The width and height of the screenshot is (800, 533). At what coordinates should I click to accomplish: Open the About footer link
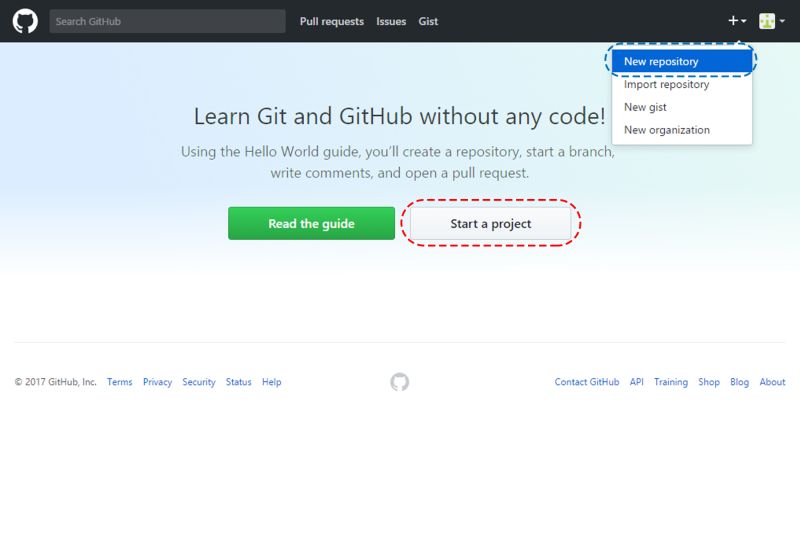point(772,382)
